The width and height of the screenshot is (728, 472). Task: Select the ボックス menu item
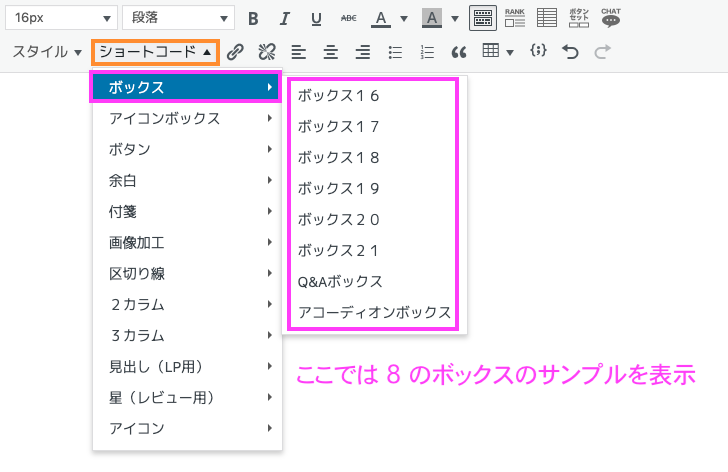186,87
